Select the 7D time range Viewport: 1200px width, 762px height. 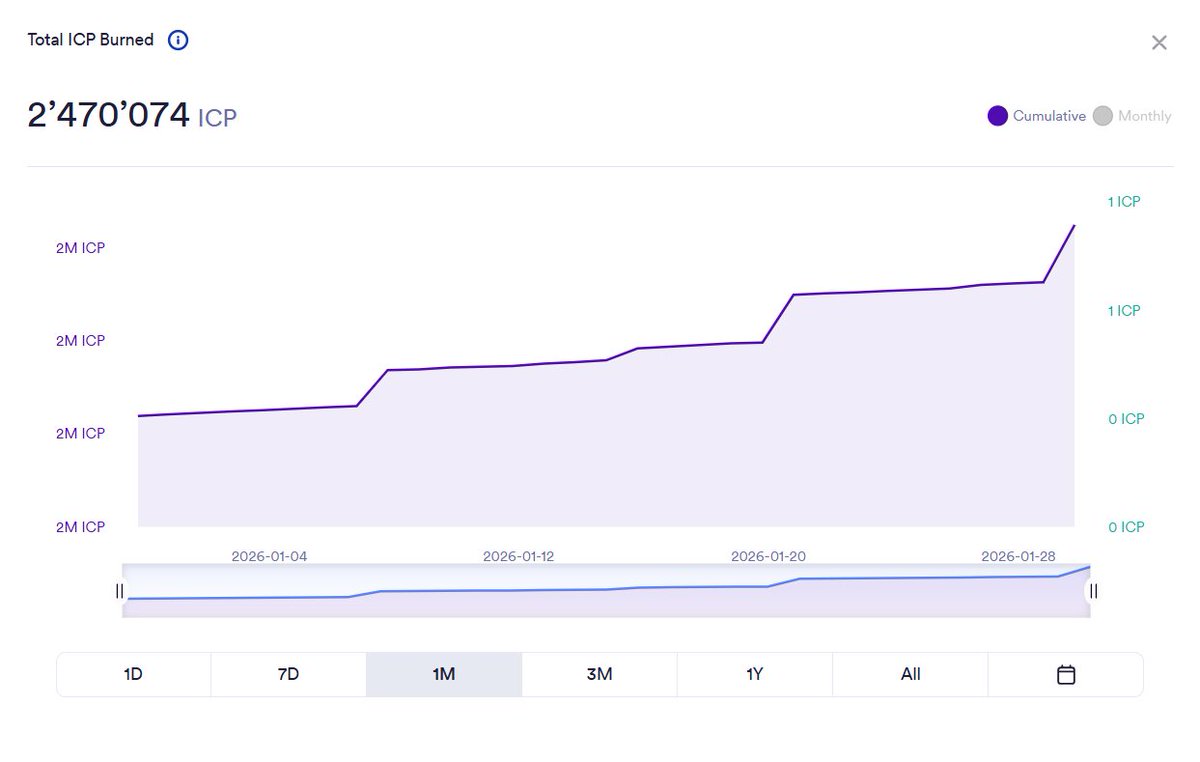(x=288, y=674)
